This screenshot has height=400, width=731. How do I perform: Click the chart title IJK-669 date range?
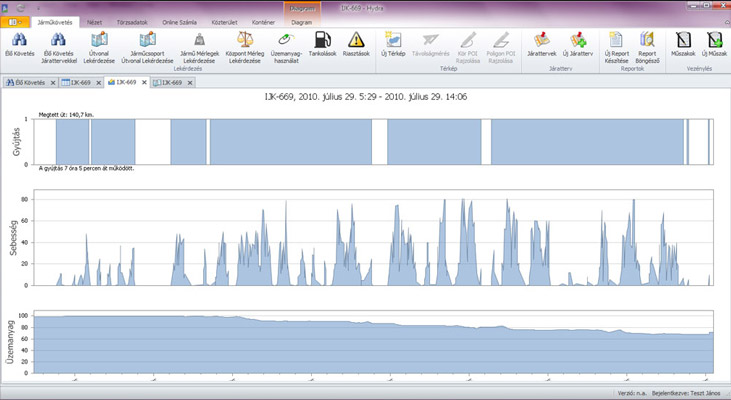click(x=366, y=97)
